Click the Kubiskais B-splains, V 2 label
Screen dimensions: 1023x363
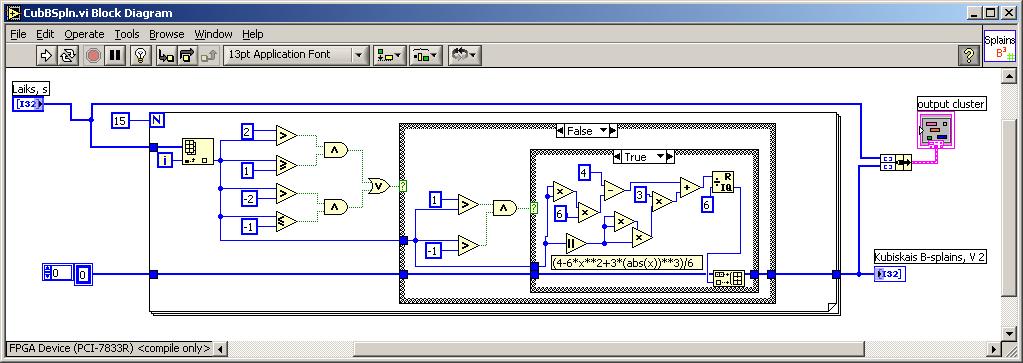point(930,258)
